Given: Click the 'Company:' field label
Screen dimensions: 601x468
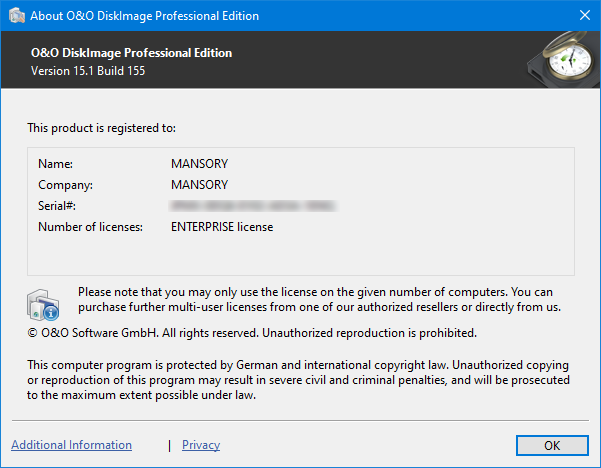Looking at the screenshot, I should pyautogui.click(x=65, y=185).
